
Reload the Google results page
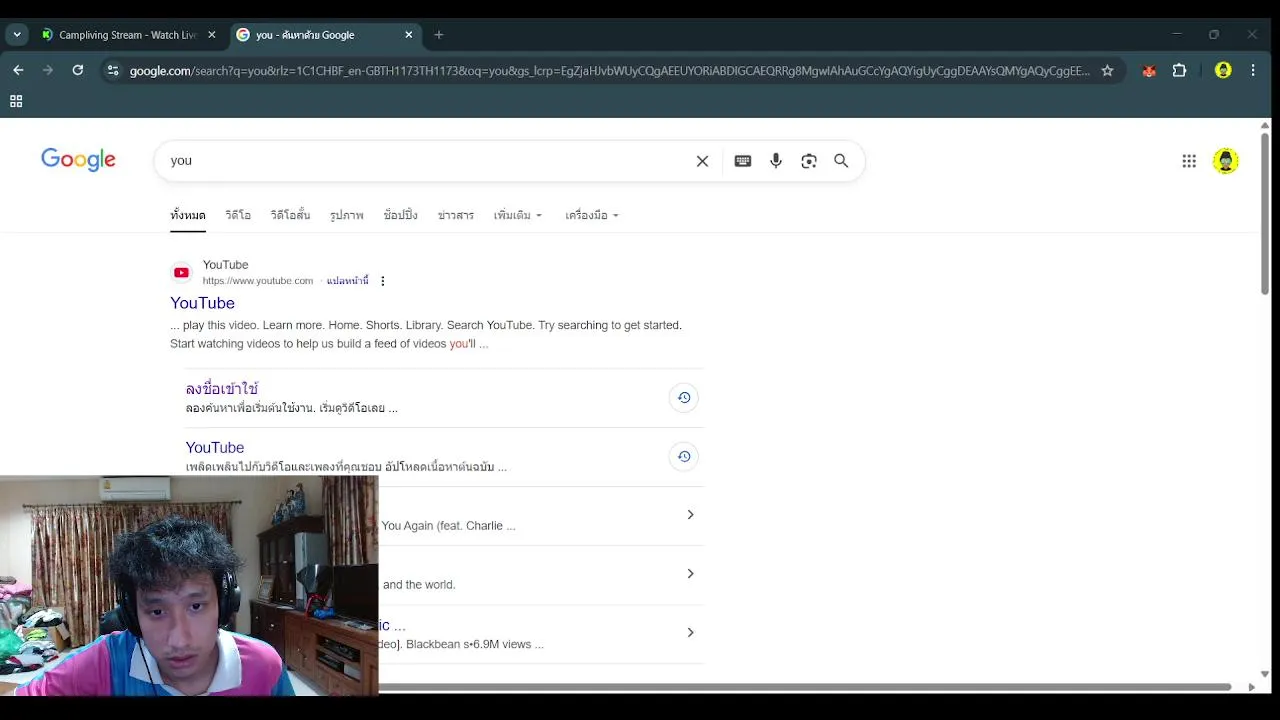click(78, 70)
